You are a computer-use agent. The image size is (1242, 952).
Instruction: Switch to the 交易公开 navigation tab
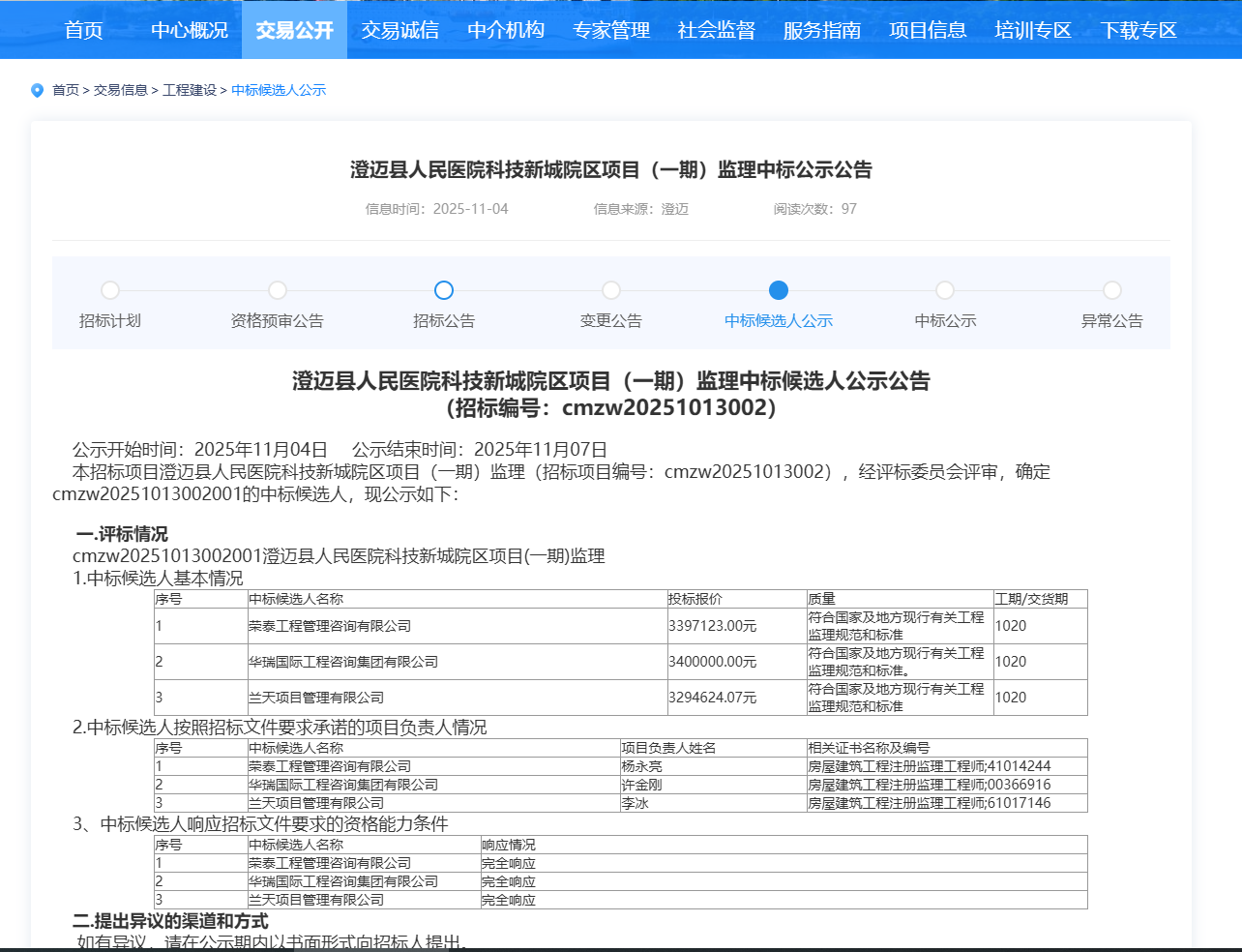[295, 30]
